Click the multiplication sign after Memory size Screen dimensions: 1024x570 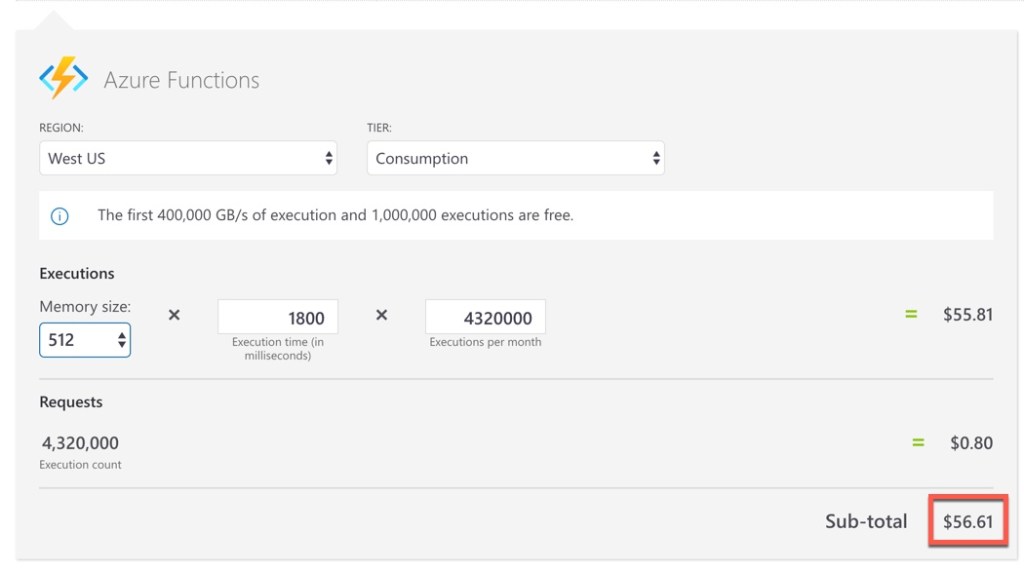pyautogui.click(x=174, y=315)
